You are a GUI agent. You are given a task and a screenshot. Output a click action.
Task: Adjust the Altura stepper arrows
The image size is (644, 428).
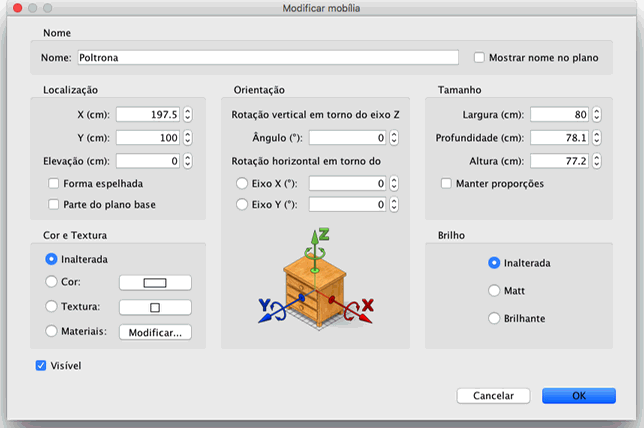click(596, 161)
